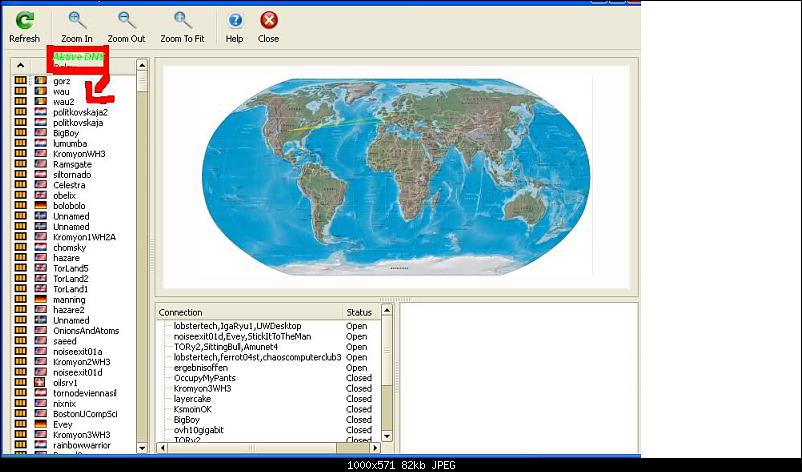
Task: Click the flag icon beside Celestra
Action: 40,185
